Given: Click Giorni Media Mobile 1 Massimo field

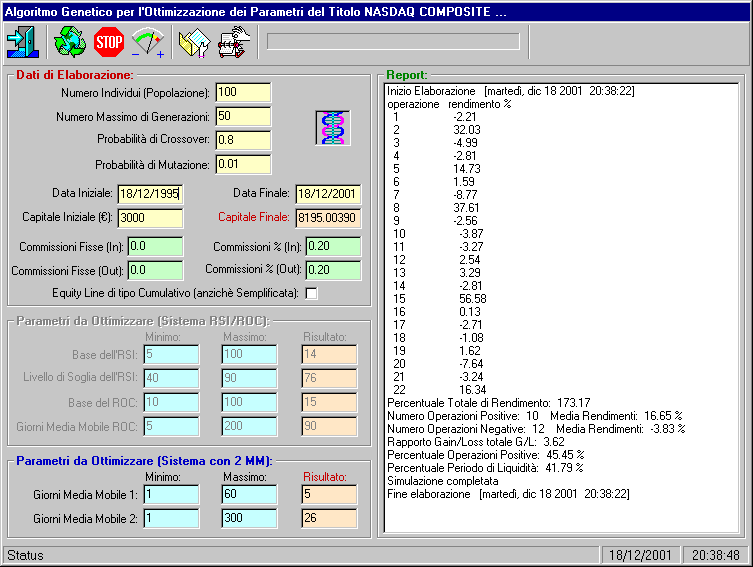Looking at the screenshot, I should pos(250,495).
